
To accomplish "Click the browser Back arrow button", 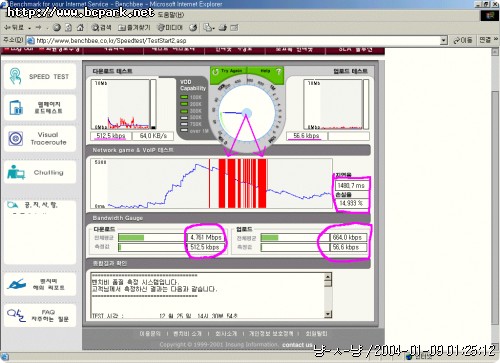I will (x=13, y=28).
